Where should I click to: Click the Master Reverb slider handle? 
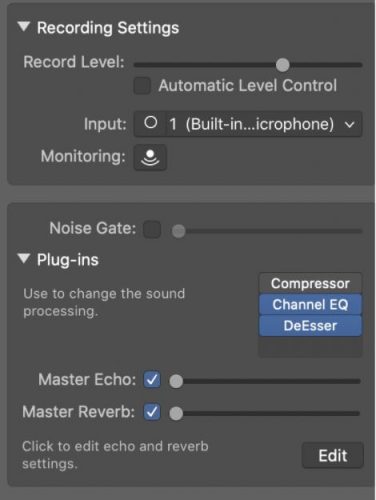pos(176,414)
